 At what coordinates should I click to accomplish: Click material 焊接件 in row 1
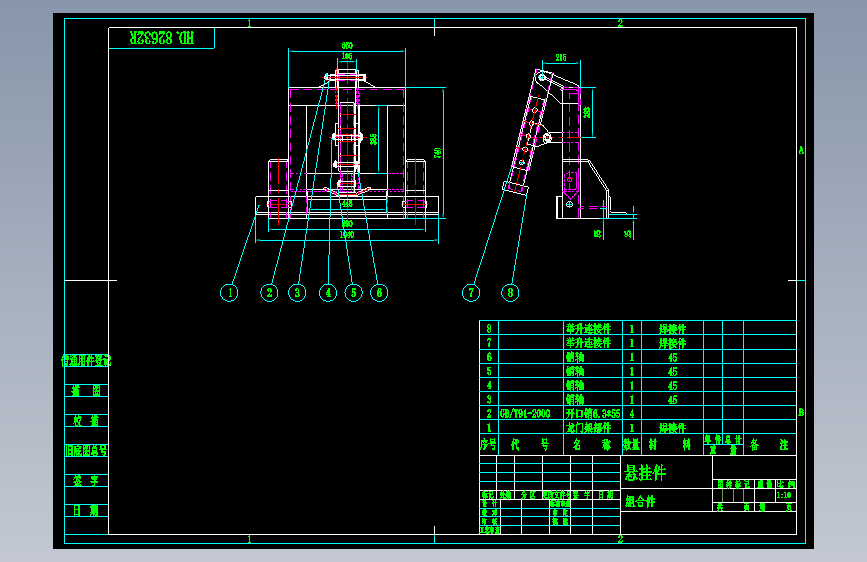[672, 428]
